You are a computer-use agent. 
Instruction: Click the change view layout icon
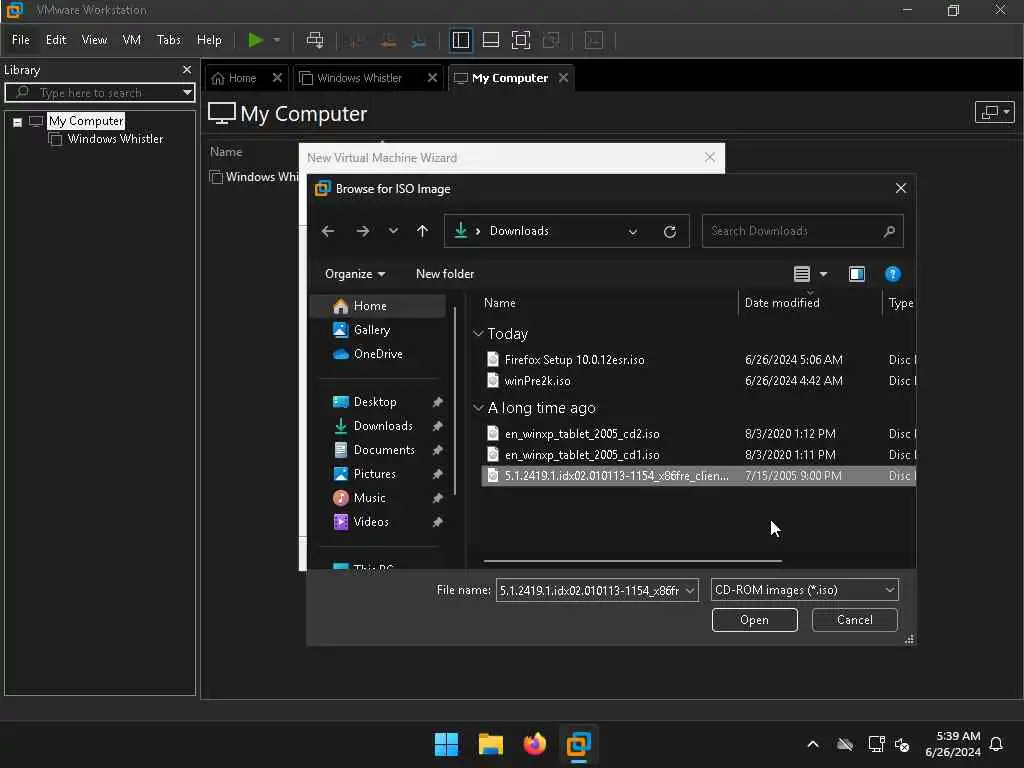801,274
